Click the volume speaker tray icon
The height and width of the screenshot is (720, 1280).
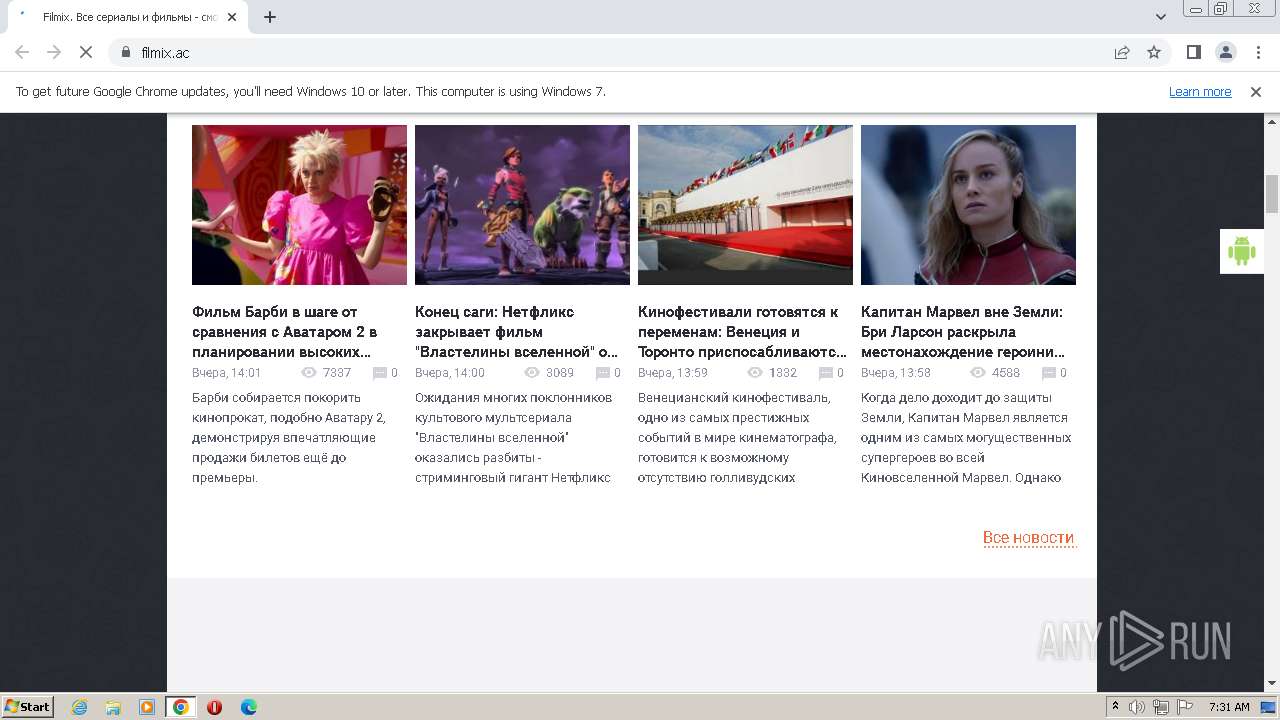click(1137, 707)
